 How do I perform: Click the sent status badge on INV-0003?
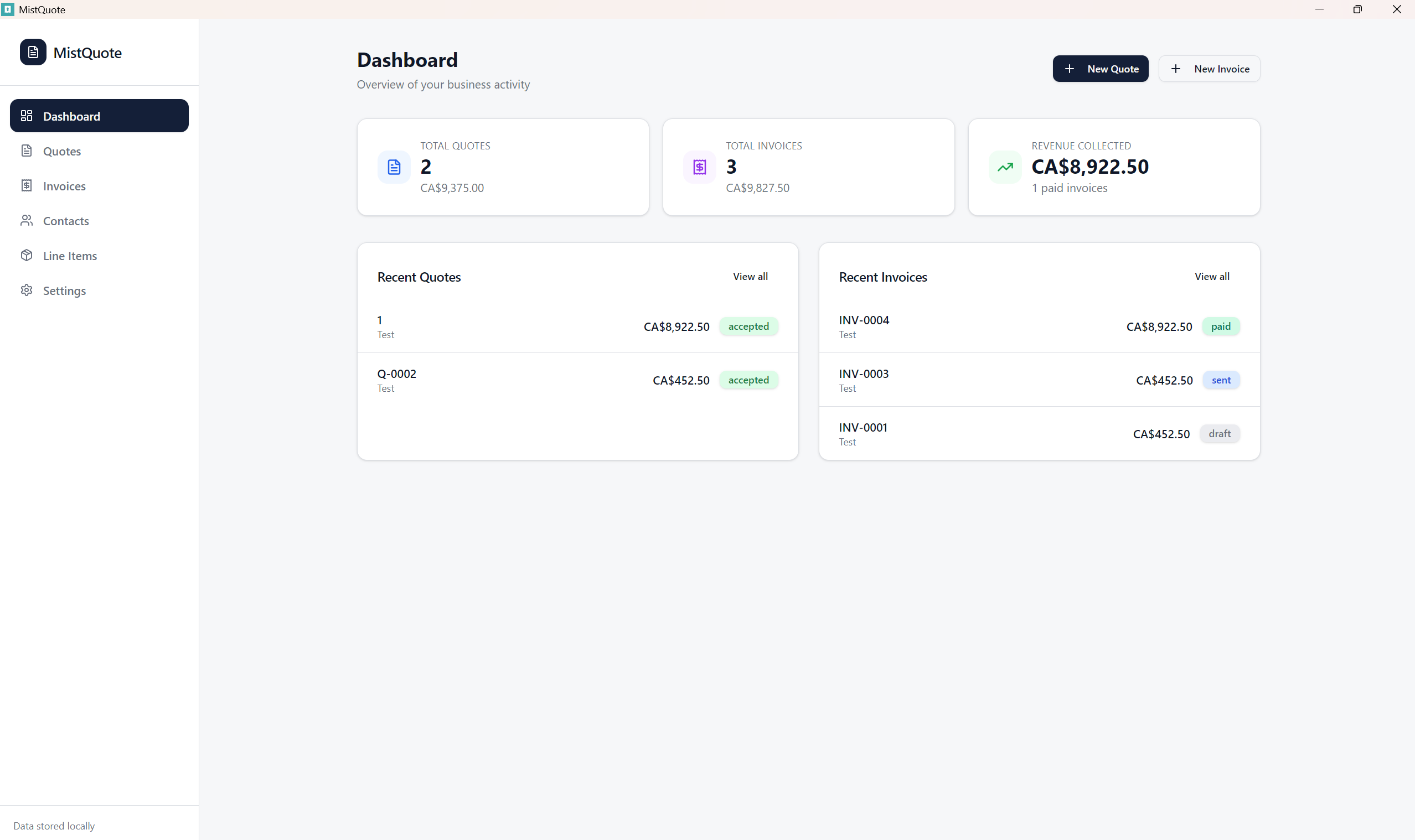1220,380
